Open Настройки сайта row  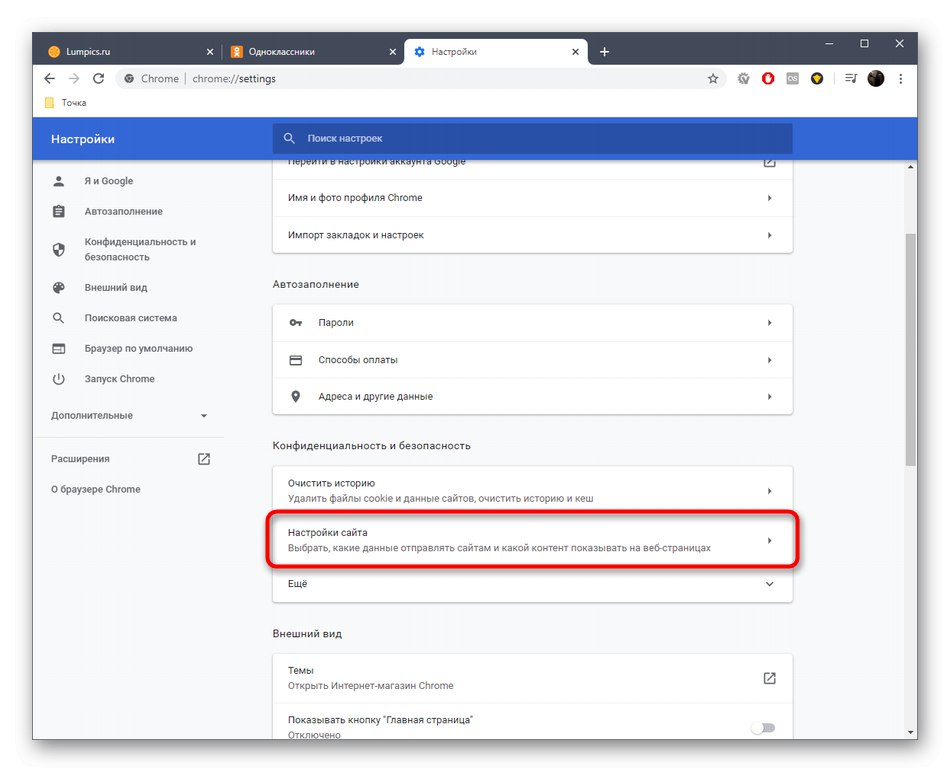[x=532, y=541]
